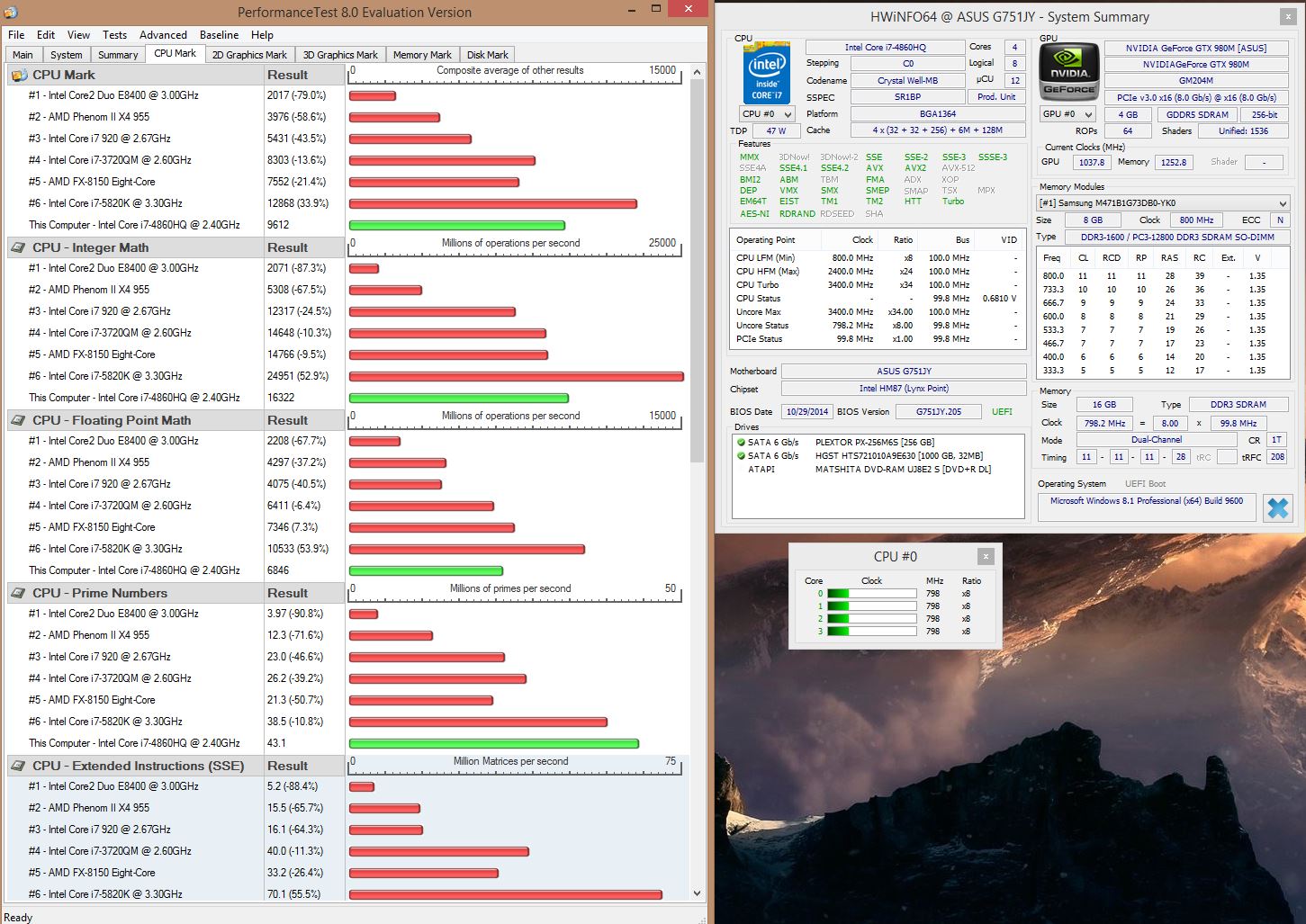Screen dimensions: 1306x924
Task: Open the Tests menu
Action: coord(114,34)
